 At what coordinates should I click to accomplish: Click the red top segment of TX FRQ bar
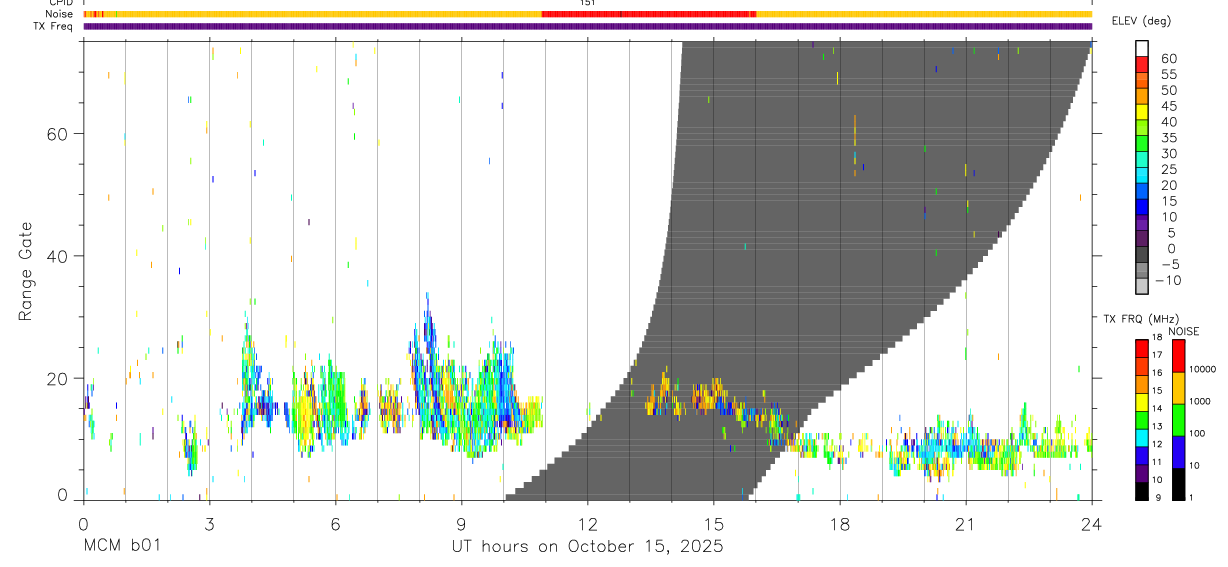[1142, 348]
